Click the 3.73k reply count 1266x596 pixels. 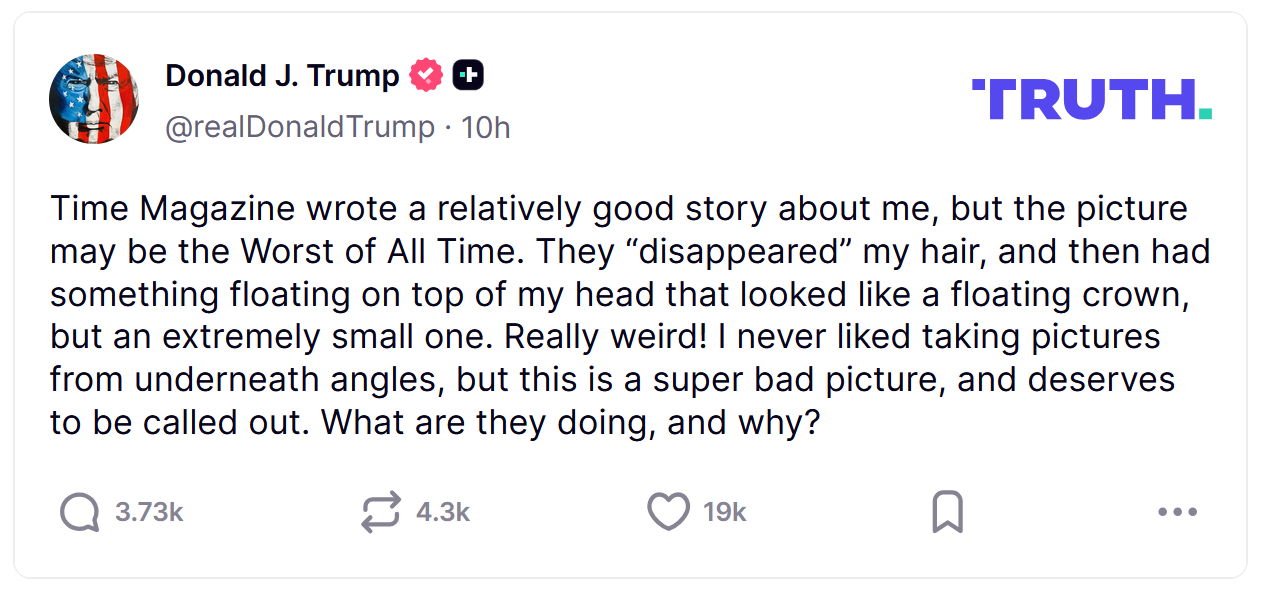(x=149, y=513)
